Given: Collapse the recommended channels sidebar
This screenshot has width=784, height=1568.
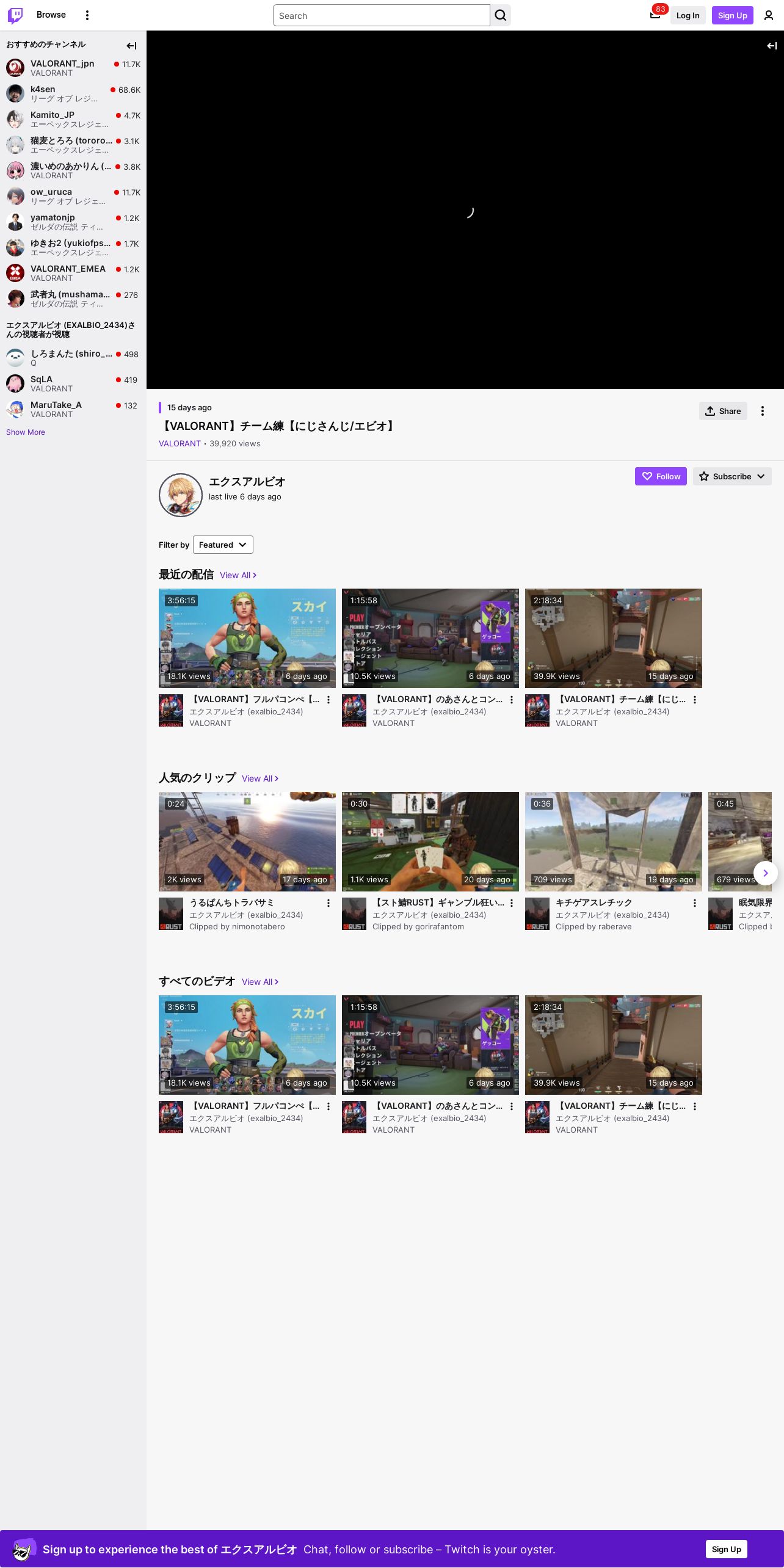Looking at the screenshot, I should click(x=131, y=46).
